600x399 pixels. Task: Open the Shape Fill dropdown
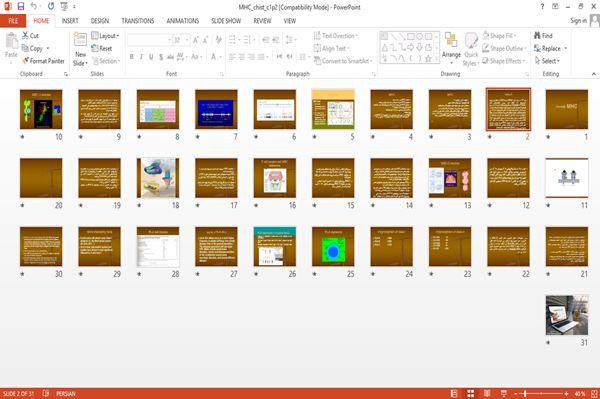[x=499, y=36]
